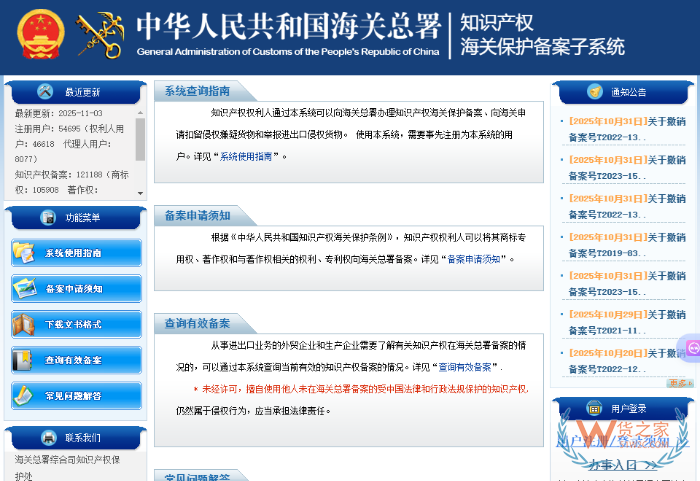Click the medal icon beside 通知公告
Viewport: 700px width, 481px height.
595,91
